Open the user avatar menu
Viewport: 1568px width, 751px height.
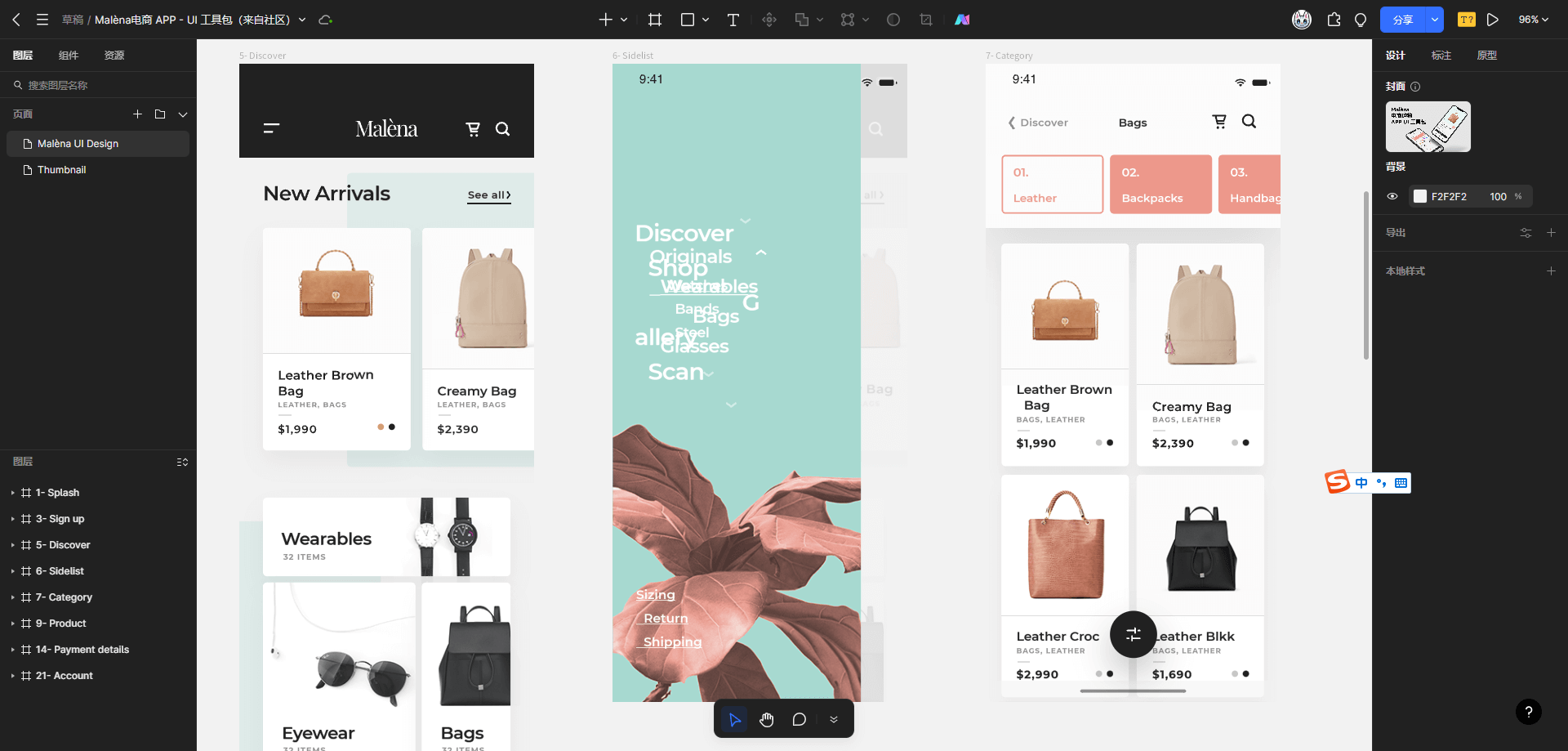coord(1302,20)
